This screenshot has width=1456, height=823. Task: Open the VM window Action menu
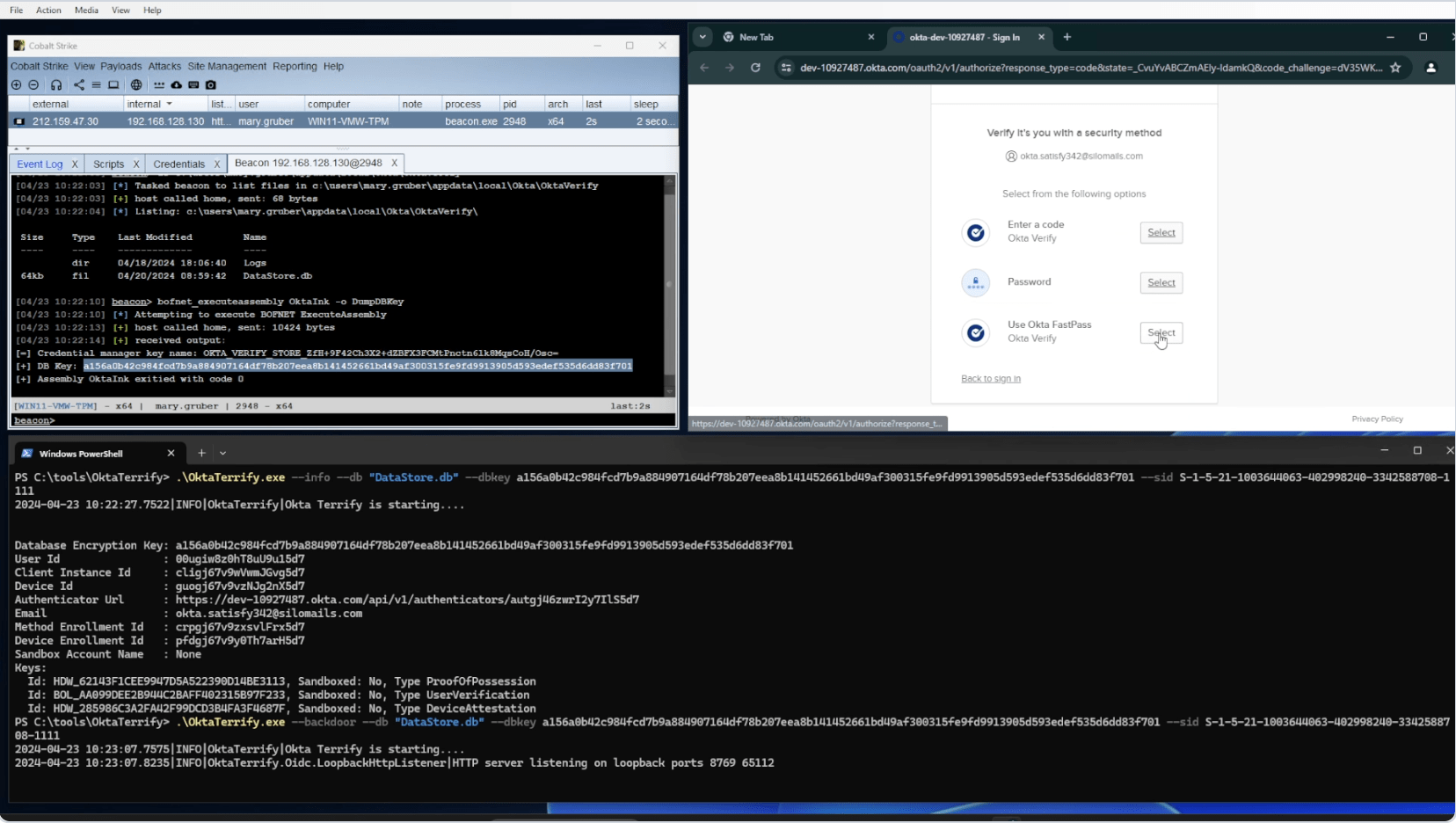pos(48,10)
